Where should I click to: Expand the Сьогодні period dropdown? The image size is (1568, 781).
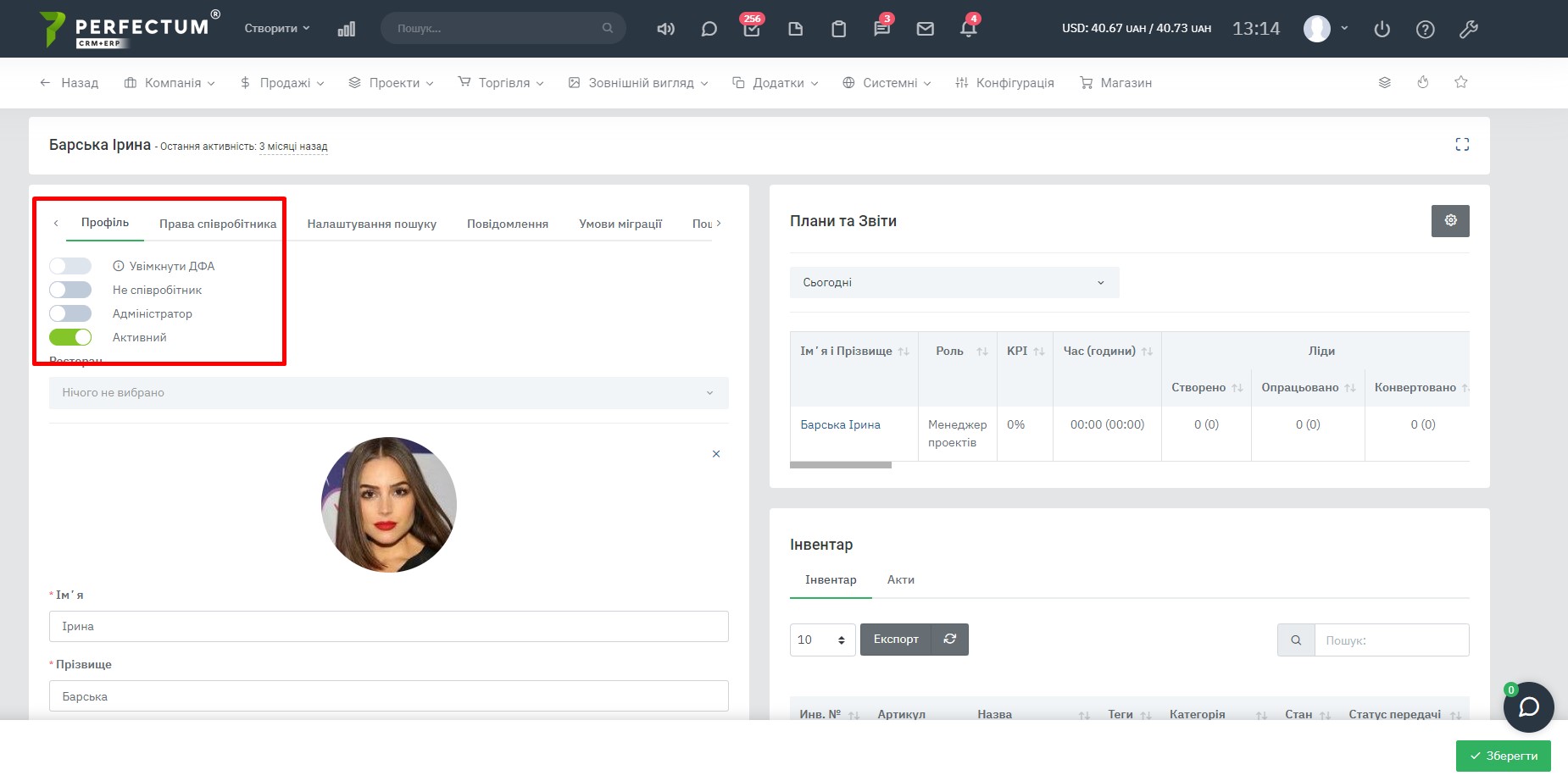(954, 283)
